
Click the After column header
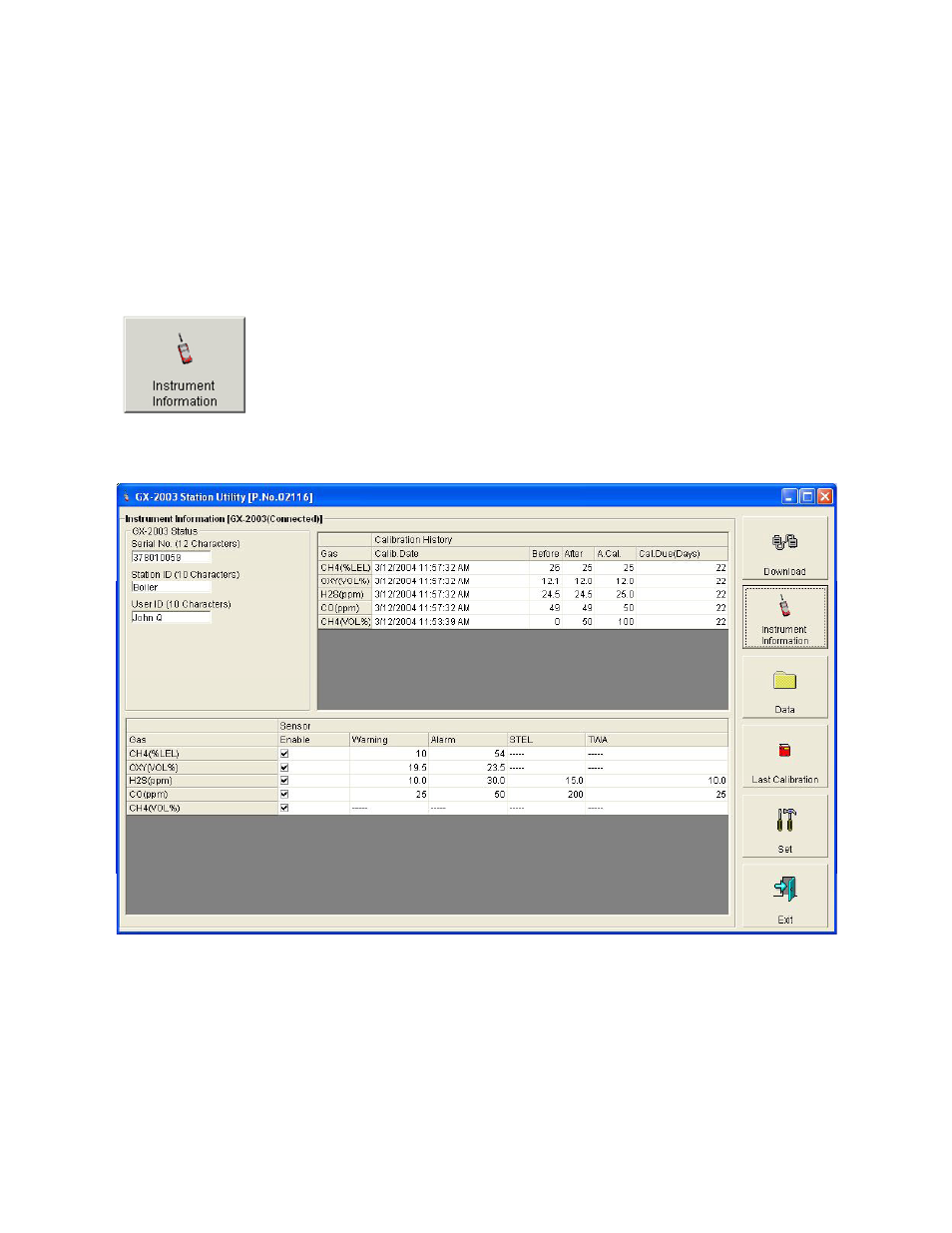click(x=579, y=553)
